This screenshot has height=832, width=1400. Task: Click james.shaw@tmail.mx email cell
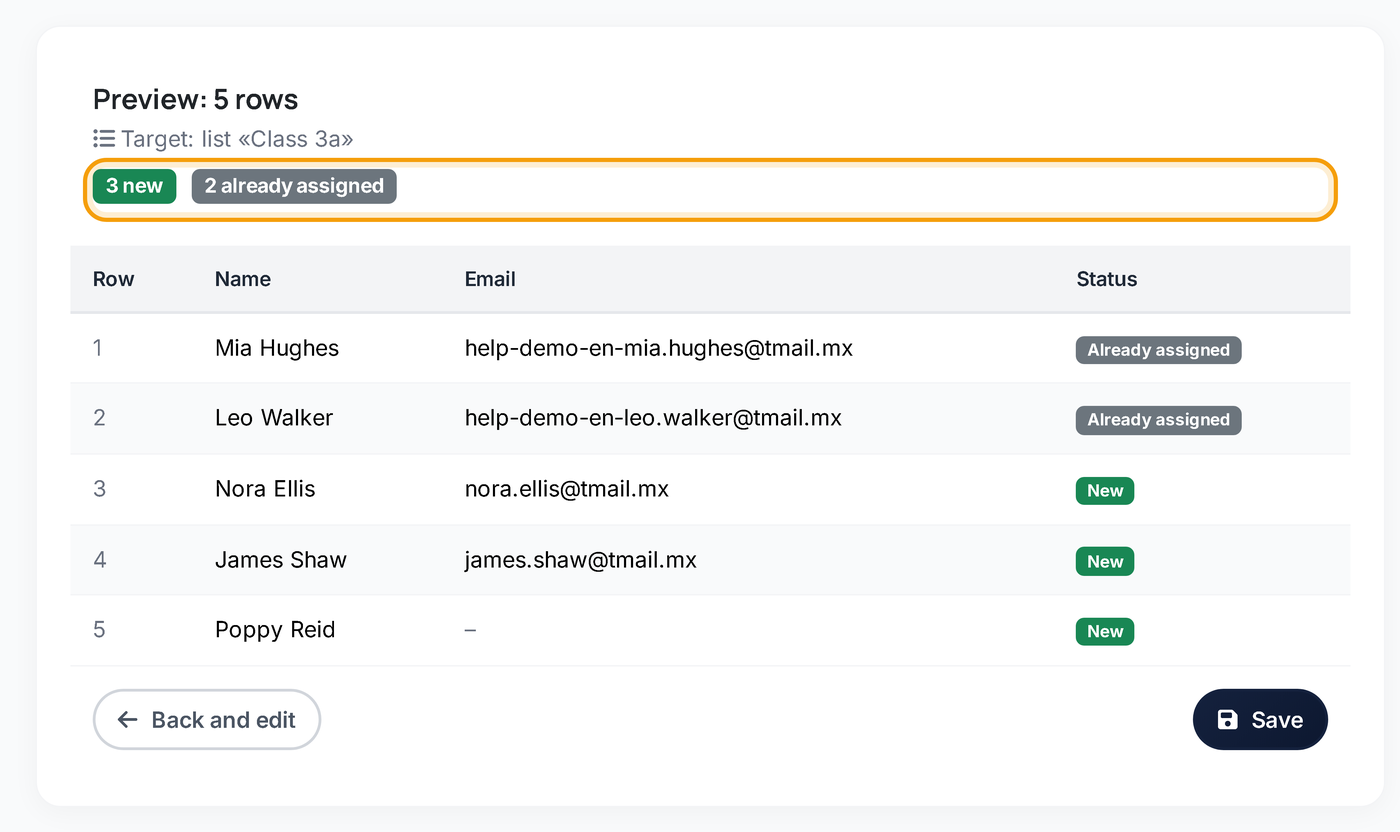point(581,560)
